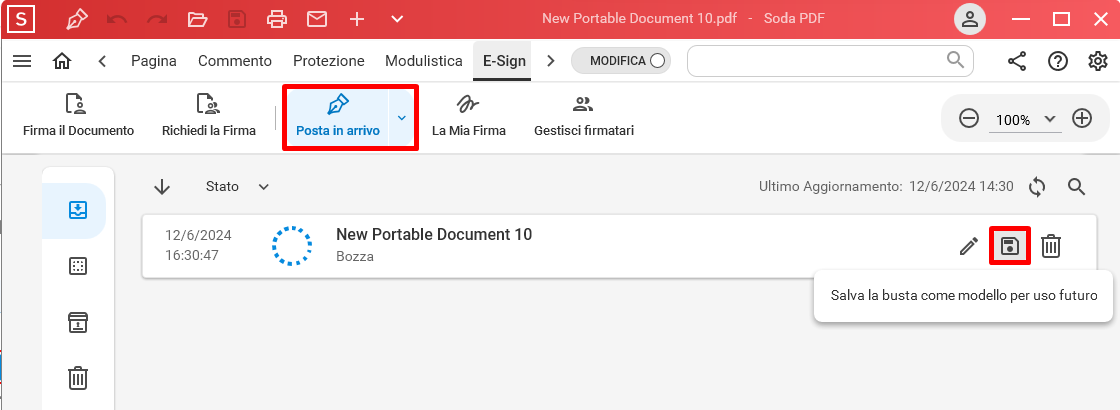Click the pencil edit icon for the draft
Viewport: 1120px width, 410px height.
[968, 246]
